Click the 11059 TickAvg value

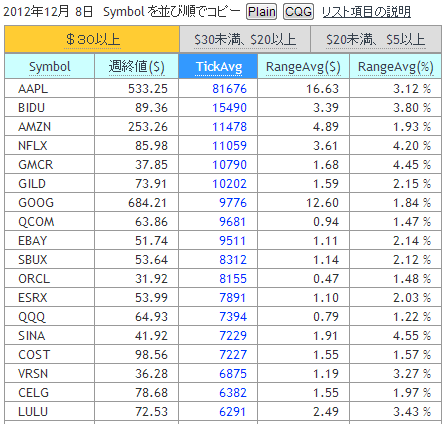[x=229, y=146]
